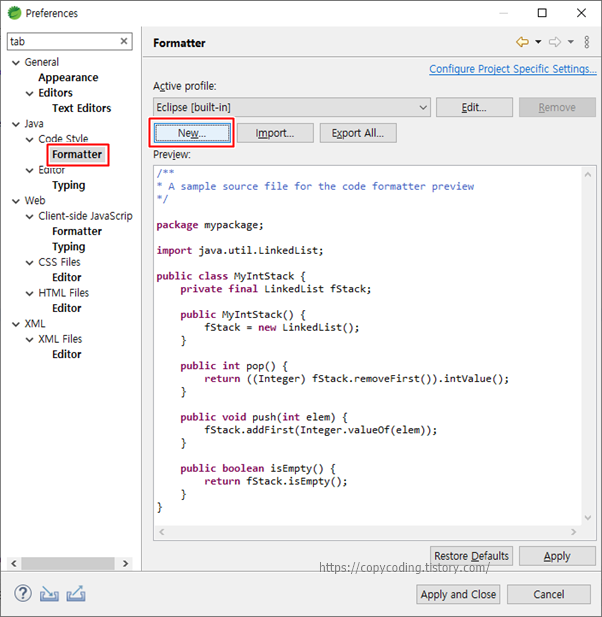
Task: Click the preview horizontal scroll left arrow
Action: pos(162,532)
